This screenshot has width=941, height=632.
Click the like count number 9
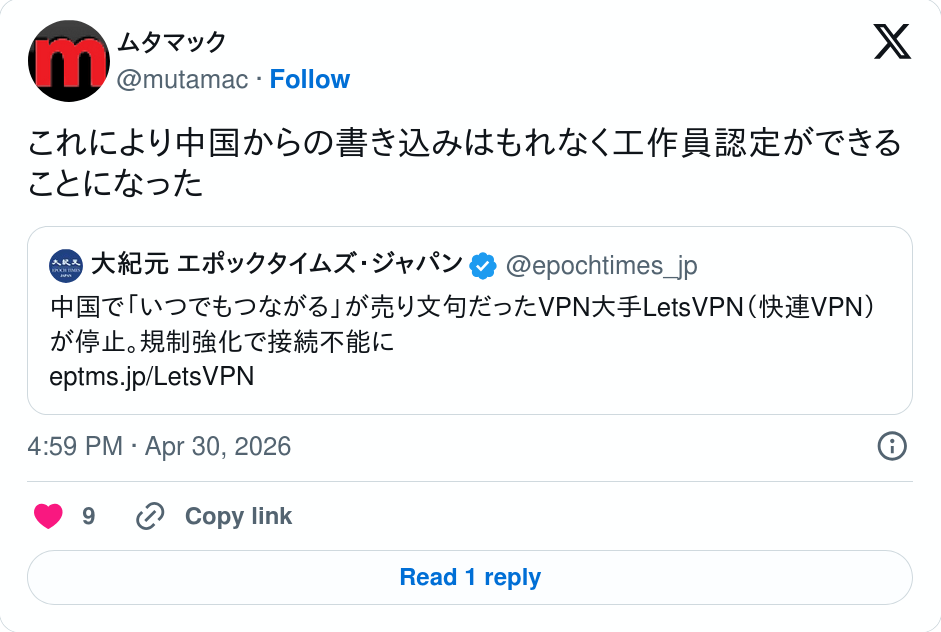(89, 516)
